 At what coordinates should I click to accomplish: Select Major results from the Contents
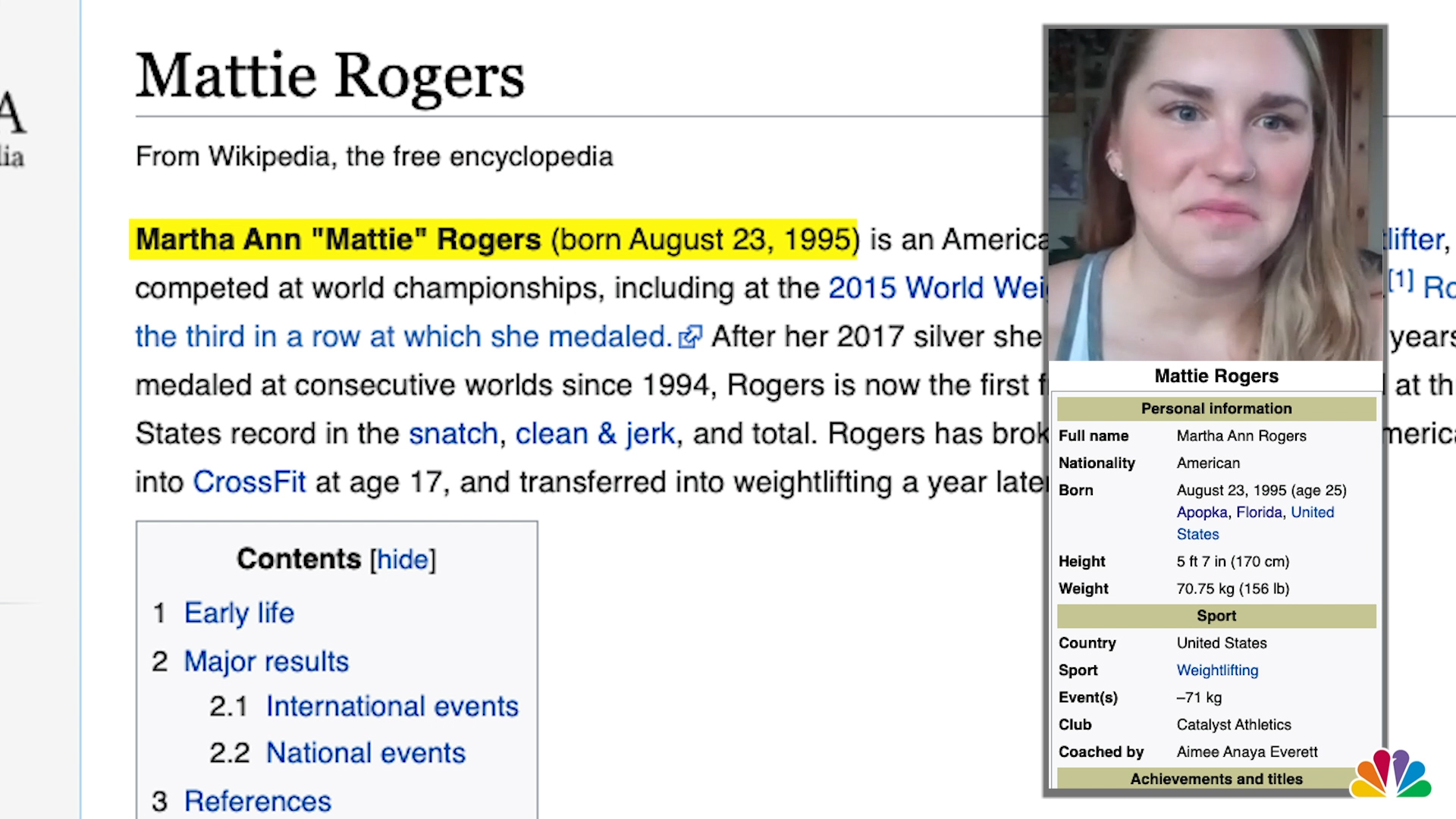point(266,661)
